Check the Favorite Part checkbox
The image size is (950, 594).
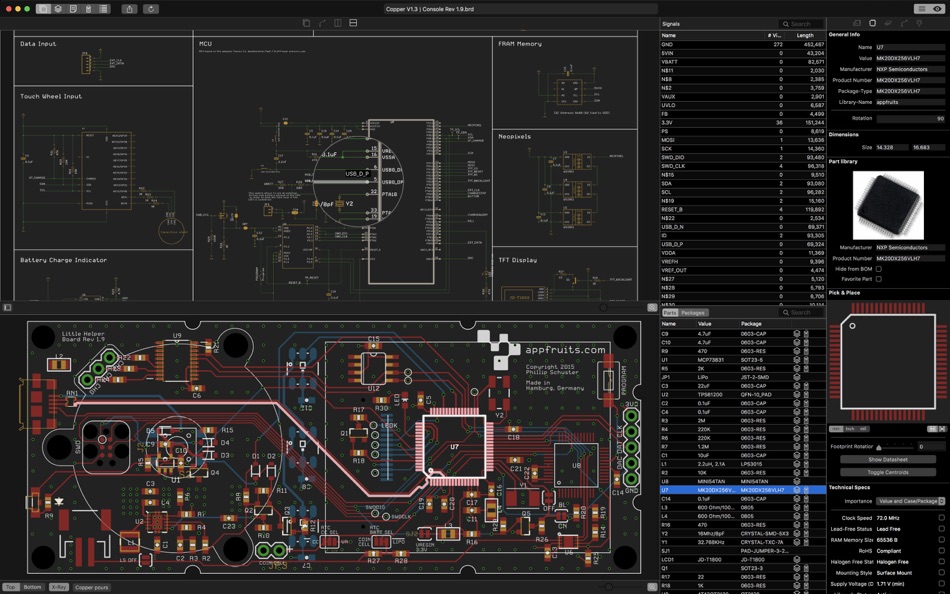[878, 279]
